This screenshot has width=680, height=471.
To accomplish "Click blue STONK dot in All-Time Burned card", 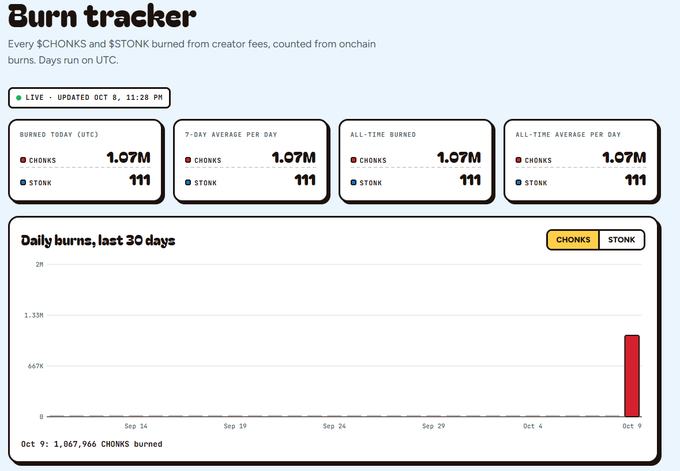I will (353, 183).
